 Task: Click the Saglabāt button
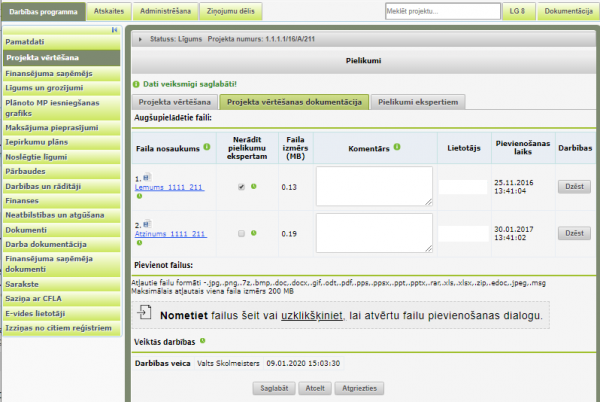click(x=274, y=388)
